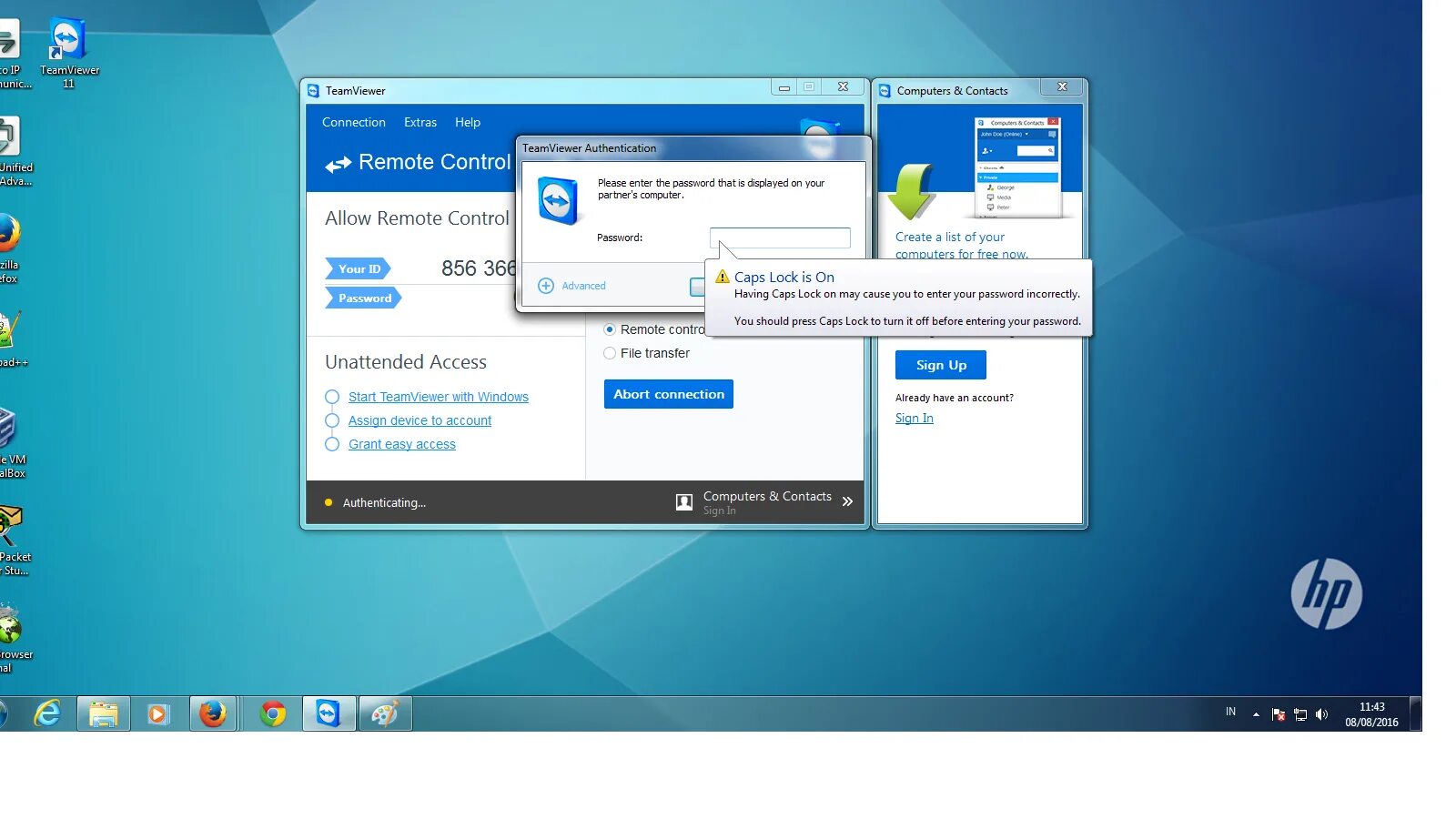The height and width of the screenshot is (819, 1456).
Task: Click the Remote Control arrows icon in the header
Action: (338, 164)
